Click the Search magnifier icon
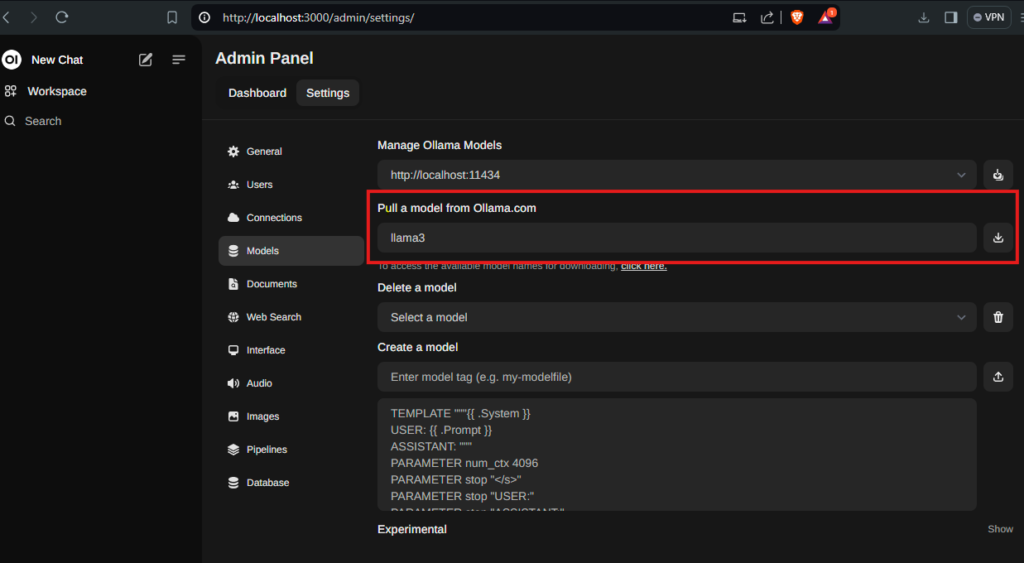The width and height of the screenshot is (1024, 563). 10,121
